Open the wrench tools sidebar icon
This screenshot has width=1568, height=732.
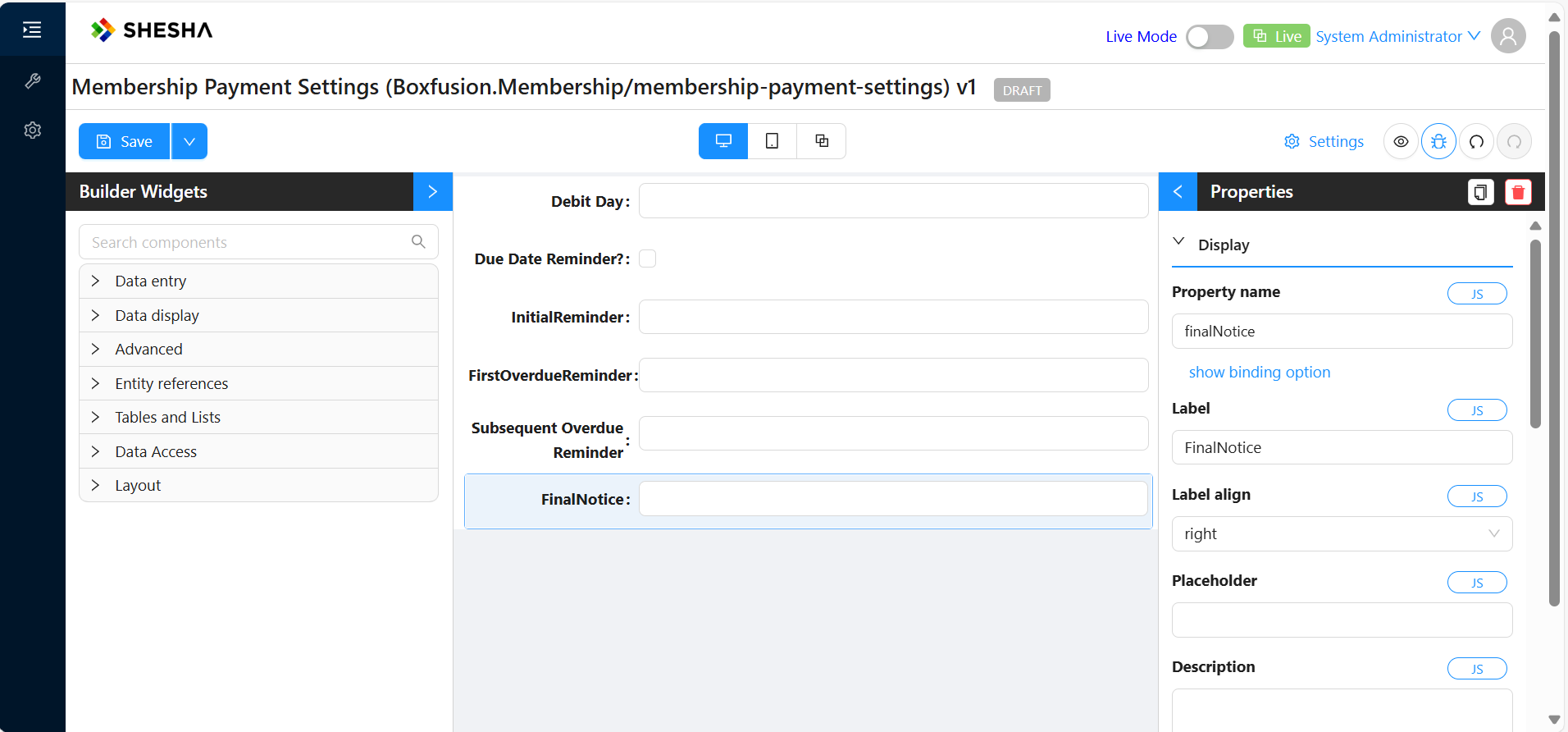click(32, 80)
